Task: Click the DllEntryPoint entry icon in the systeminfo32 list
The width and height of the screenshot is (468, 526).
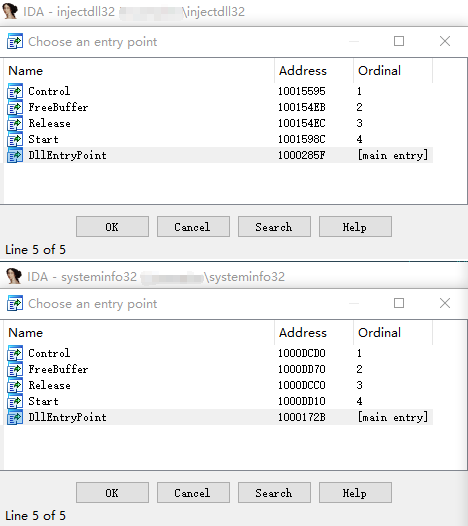Action: pyautogui.click(x=15, y=417)
